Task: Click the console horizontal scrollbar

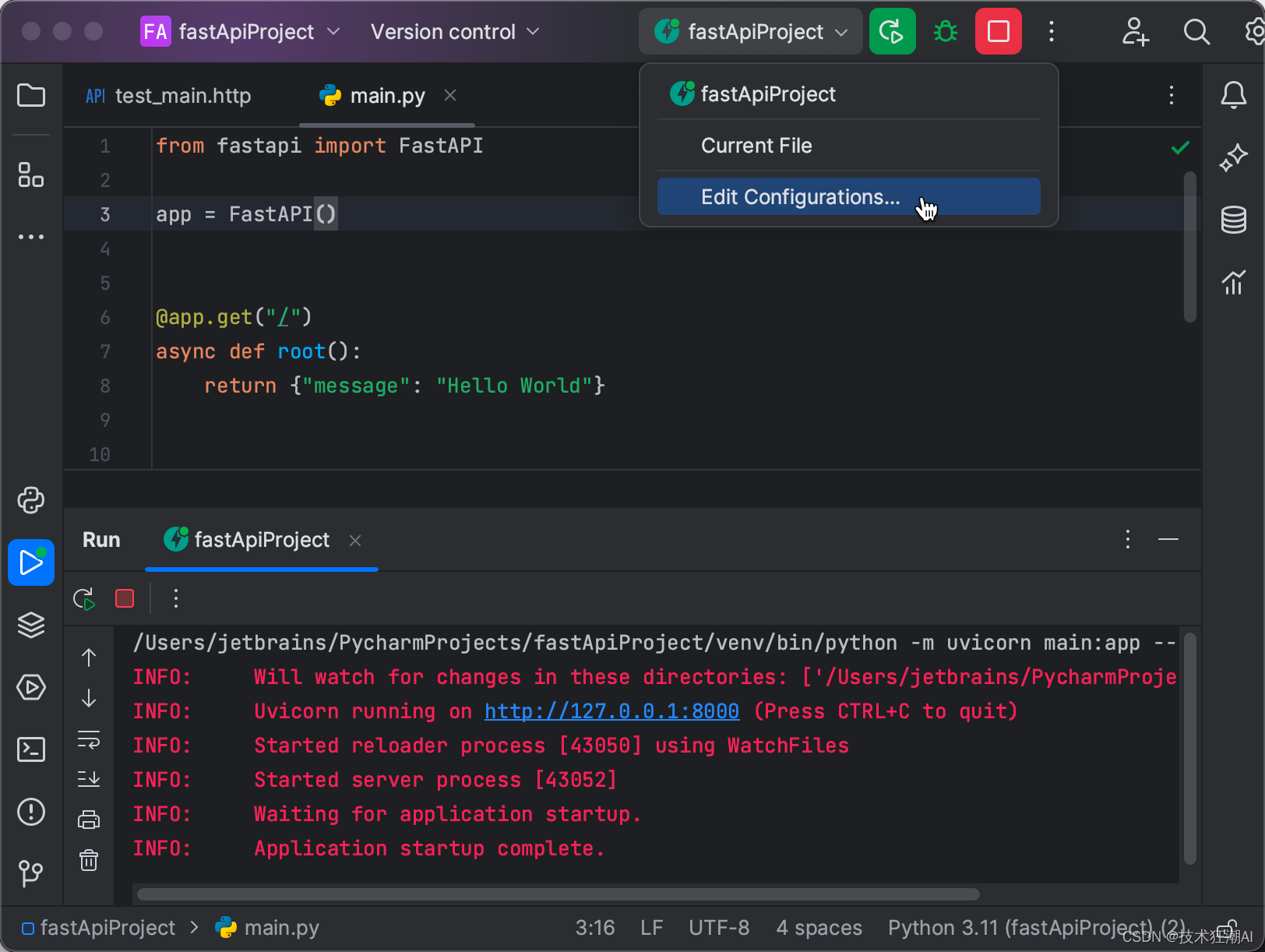Action: pyautogui.click(x=557, y=894)
